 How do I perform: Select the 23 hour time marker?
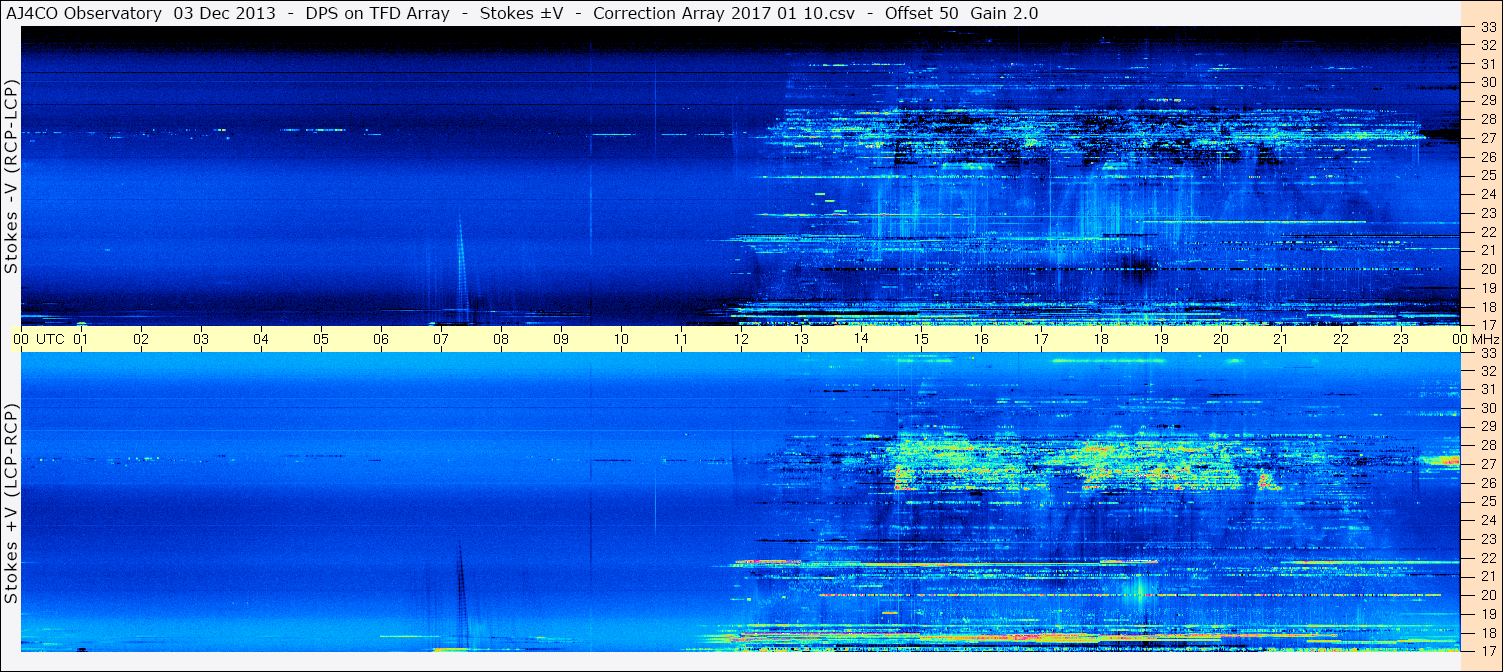tap(1401, 339)
